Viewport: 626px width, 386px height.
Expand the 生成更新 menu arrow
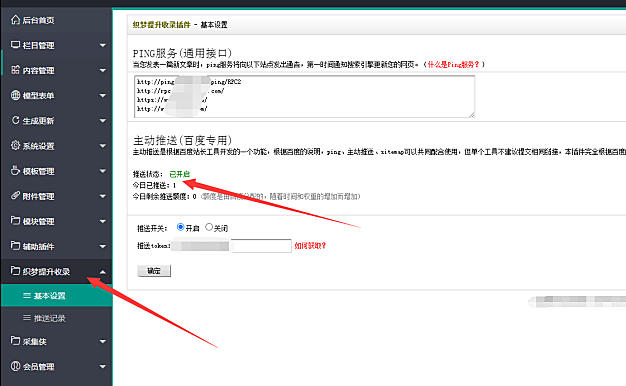[103, 121]
